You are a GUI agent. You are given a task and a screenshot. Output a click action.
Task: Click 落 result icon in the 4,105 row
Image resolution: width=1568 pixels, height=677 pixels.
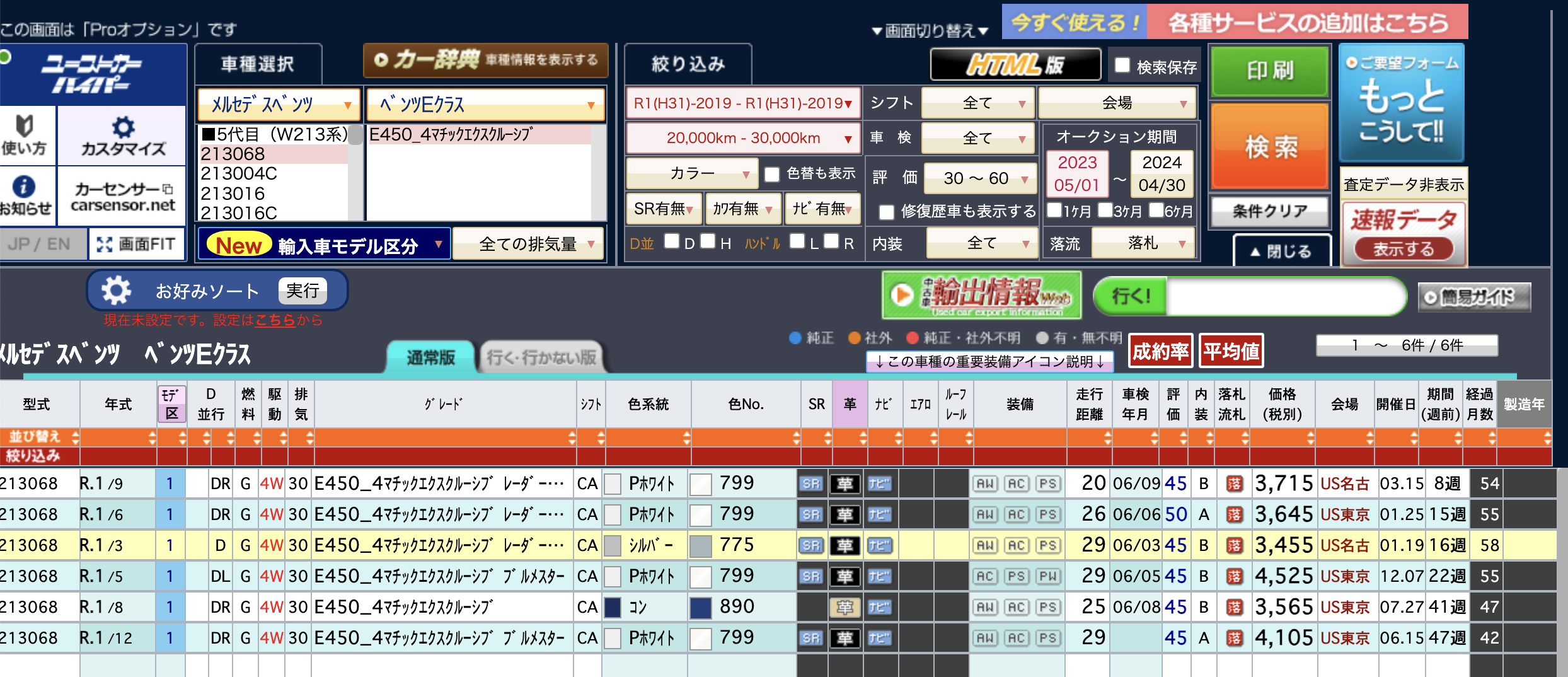coord(1234,638)
